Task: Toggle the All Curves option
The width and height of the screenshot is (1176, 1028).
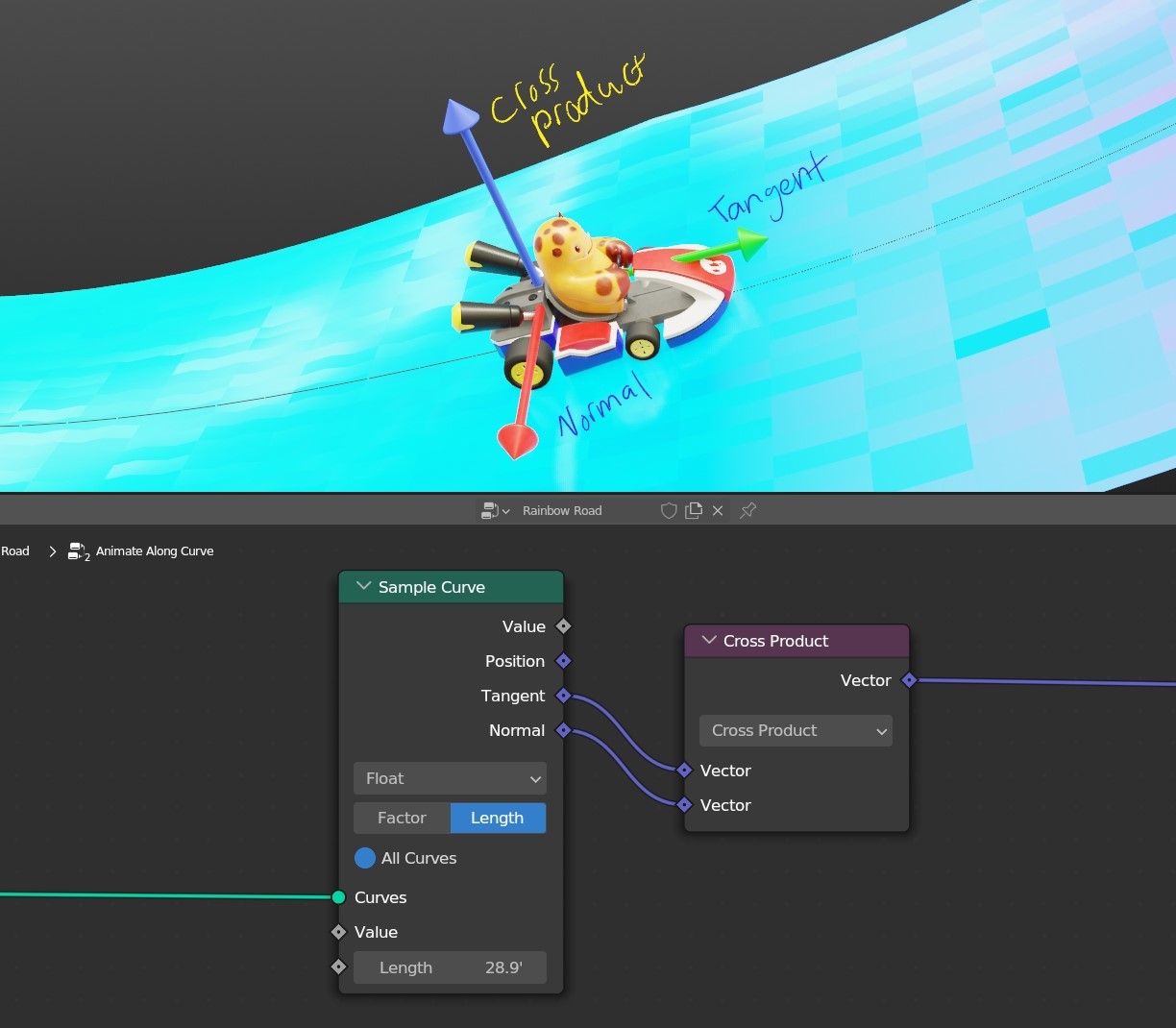Action: [x=365, y=858]
